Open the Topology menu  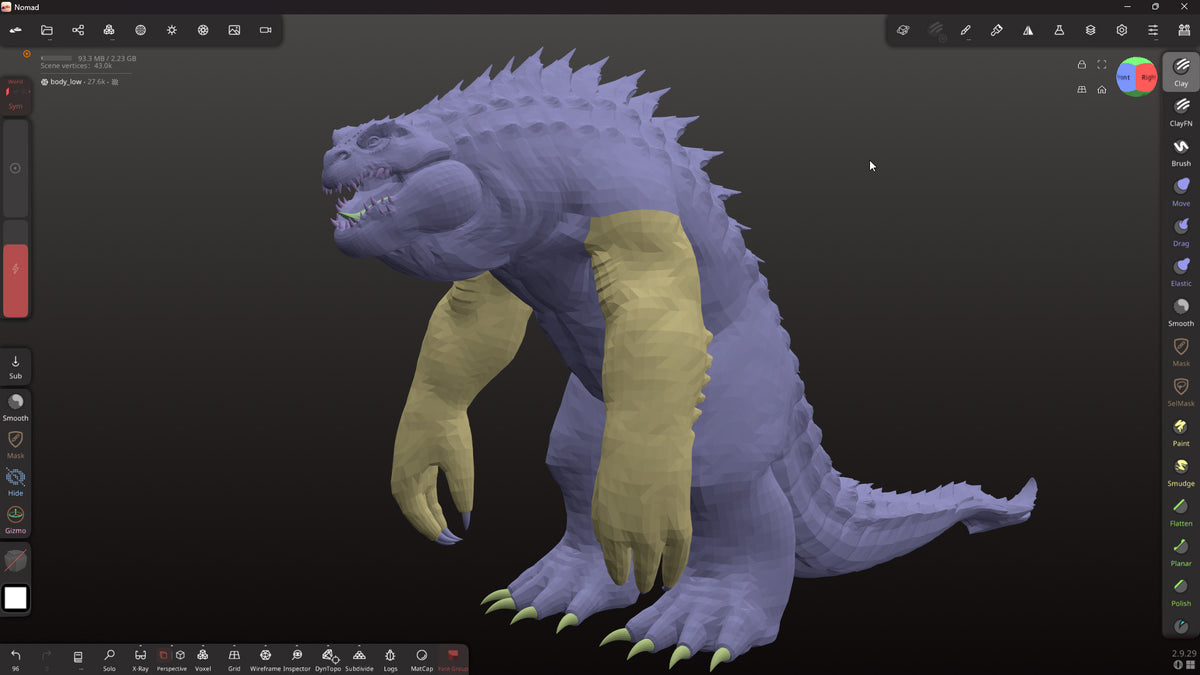(x=109, y=30)
